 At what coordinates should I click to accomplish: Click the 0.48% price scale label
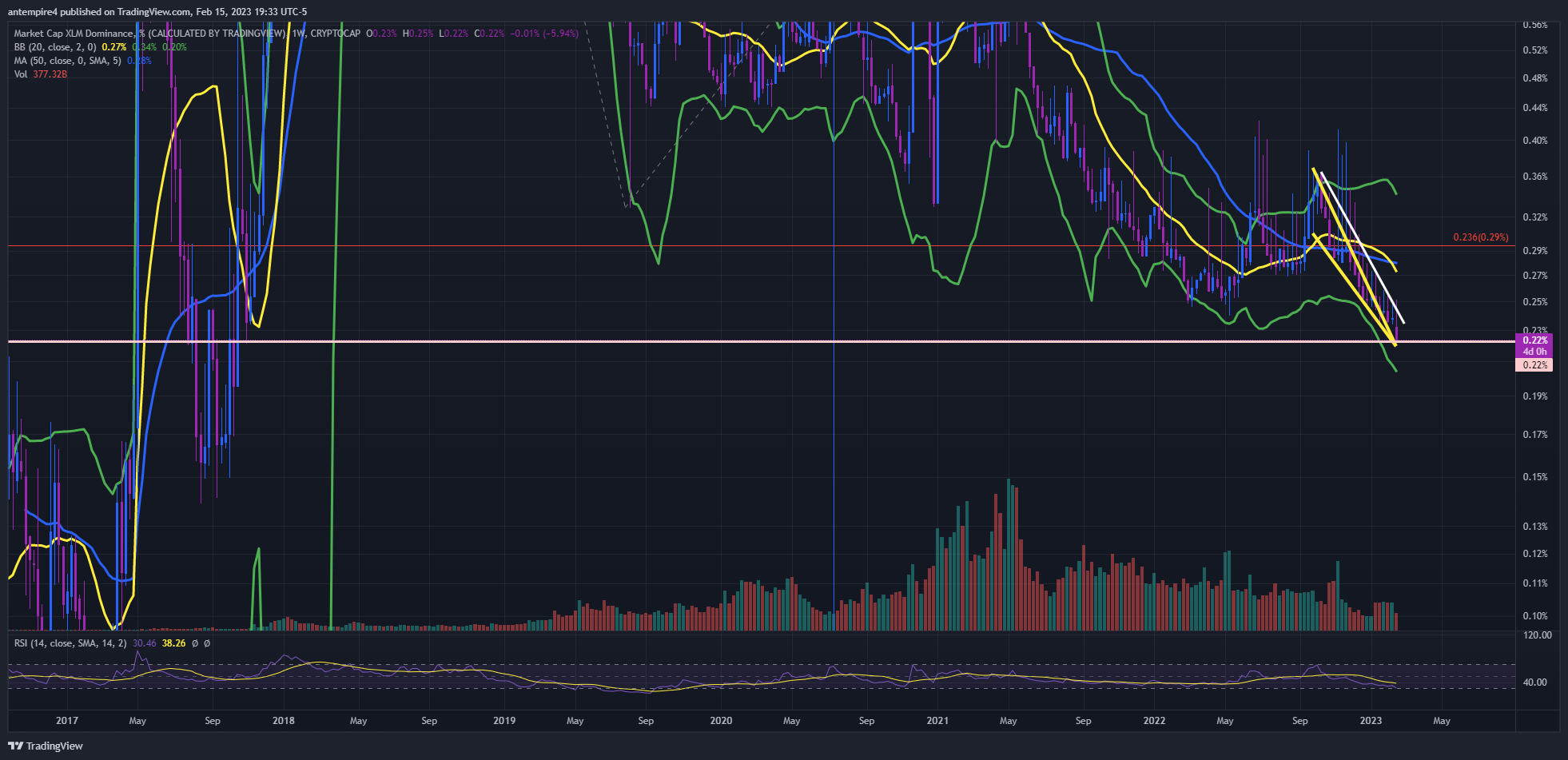(1535, 78)
